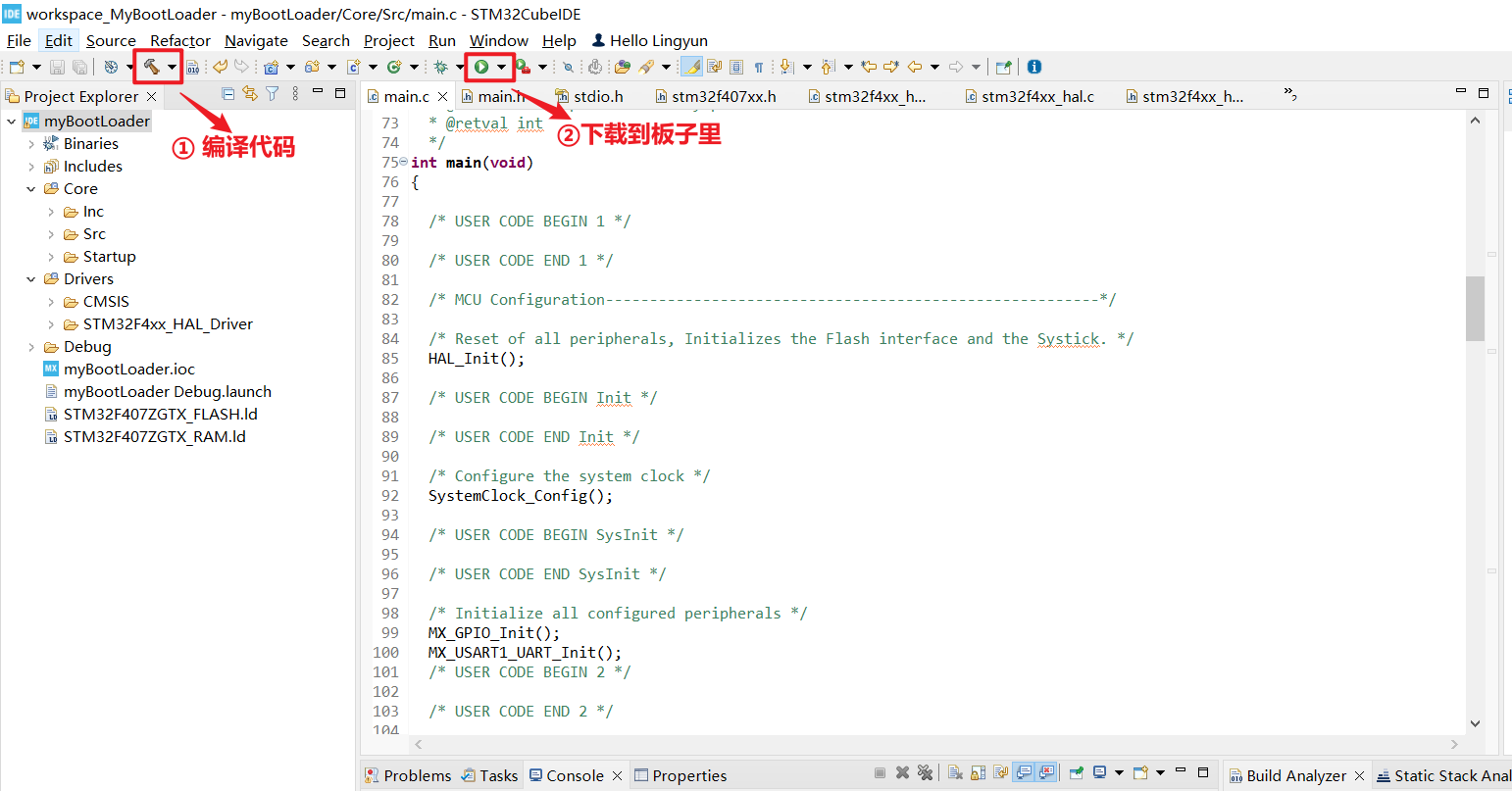Click Hello Lingyun account link
The height and width of the screenshot is (791, 1512).
[x=650, y=40]
